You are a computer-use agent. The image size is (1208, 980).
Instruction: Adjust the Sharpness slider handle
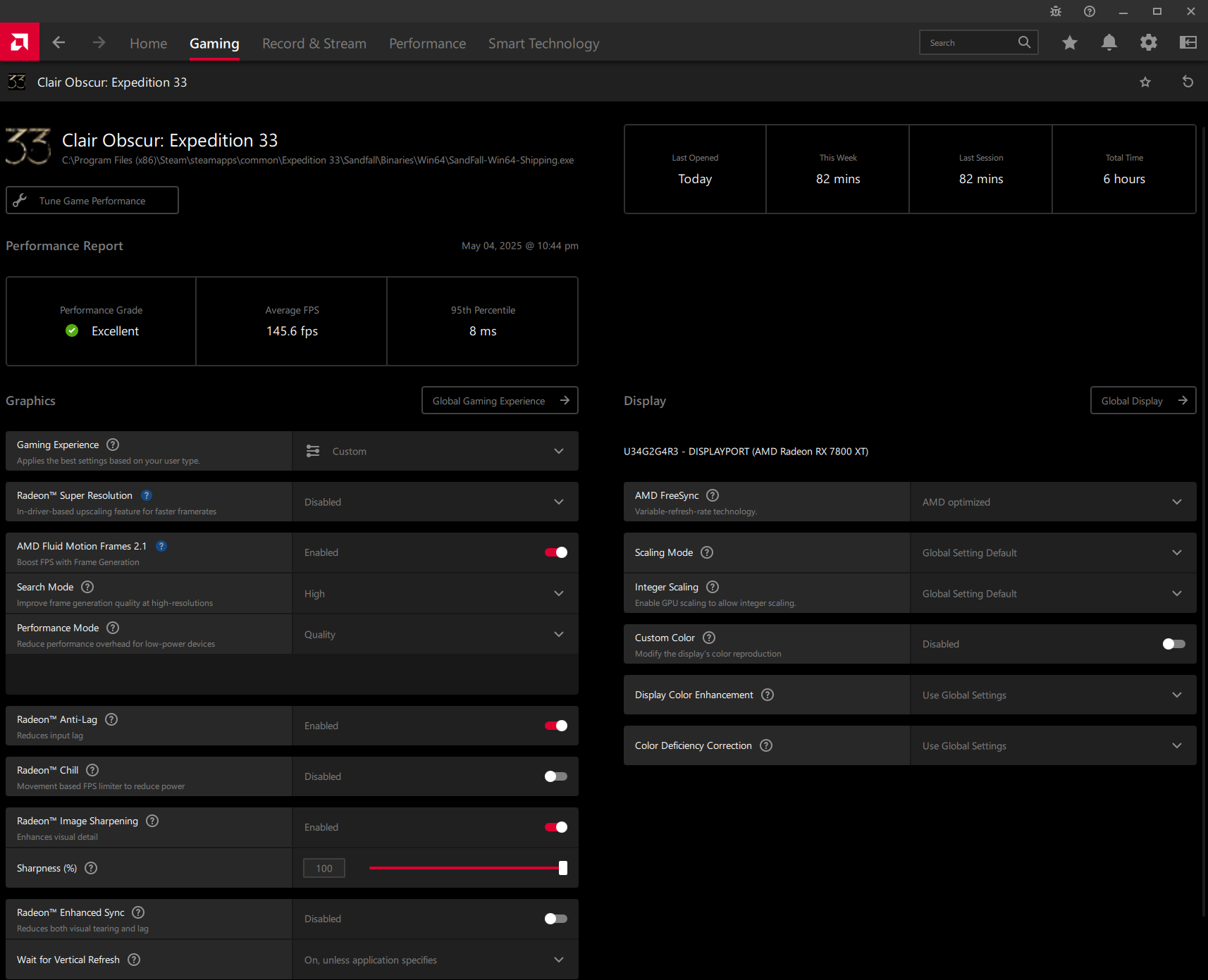(x=563, y=868)
